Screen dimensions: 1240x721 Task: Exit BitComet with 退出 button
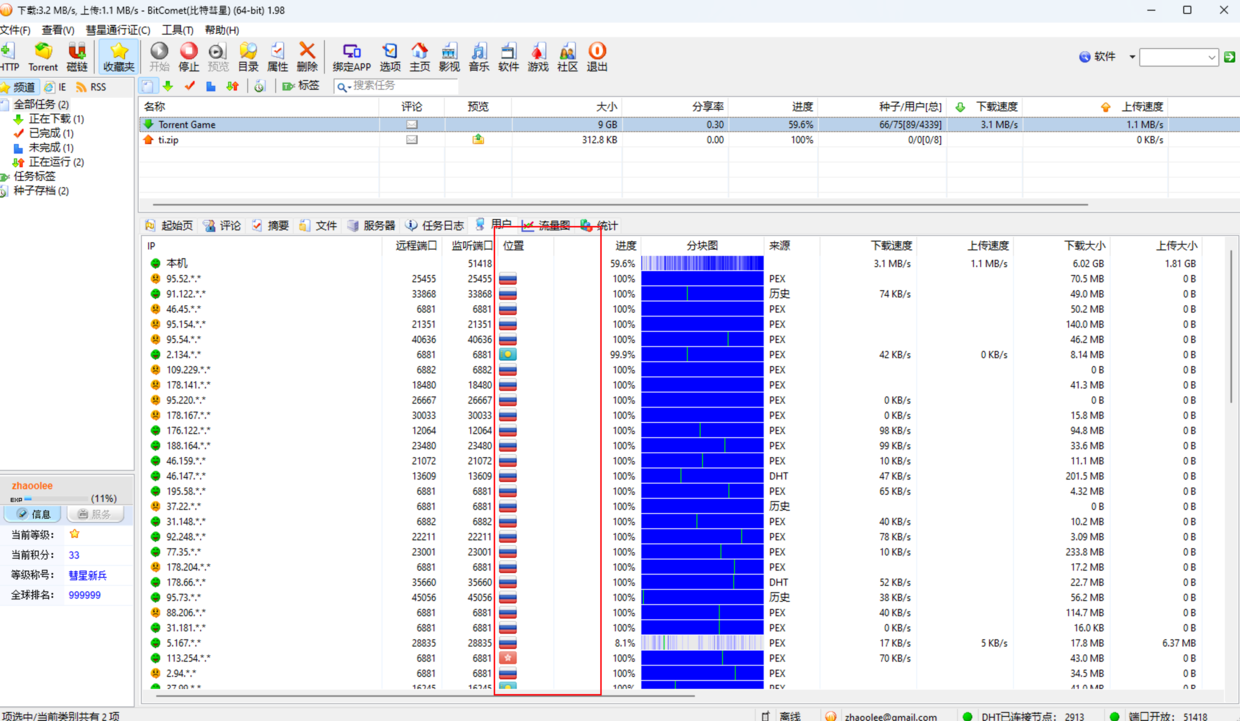point(597,56)
